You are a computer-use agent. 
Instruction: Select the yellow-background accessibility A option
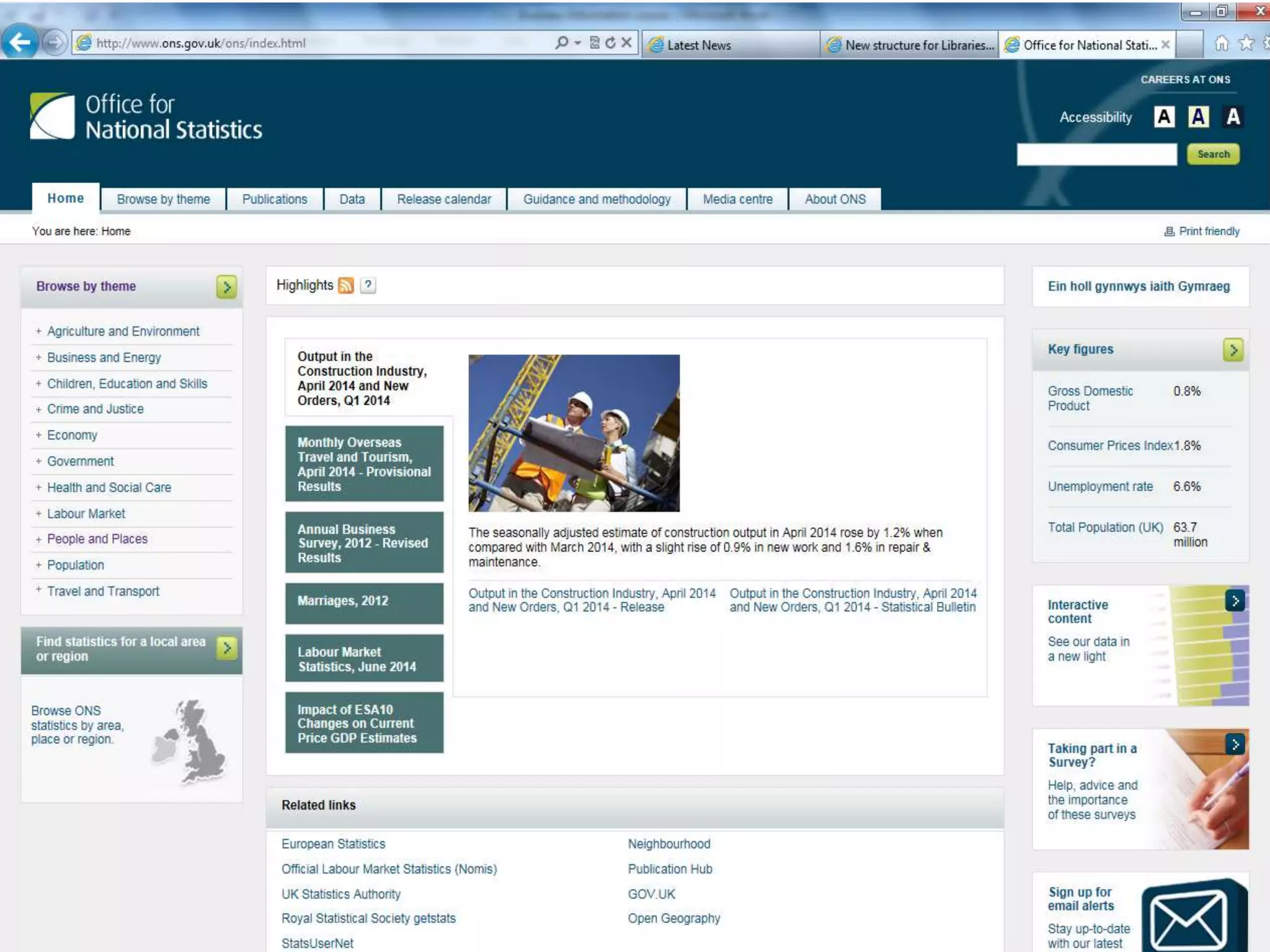(1198, 117)
